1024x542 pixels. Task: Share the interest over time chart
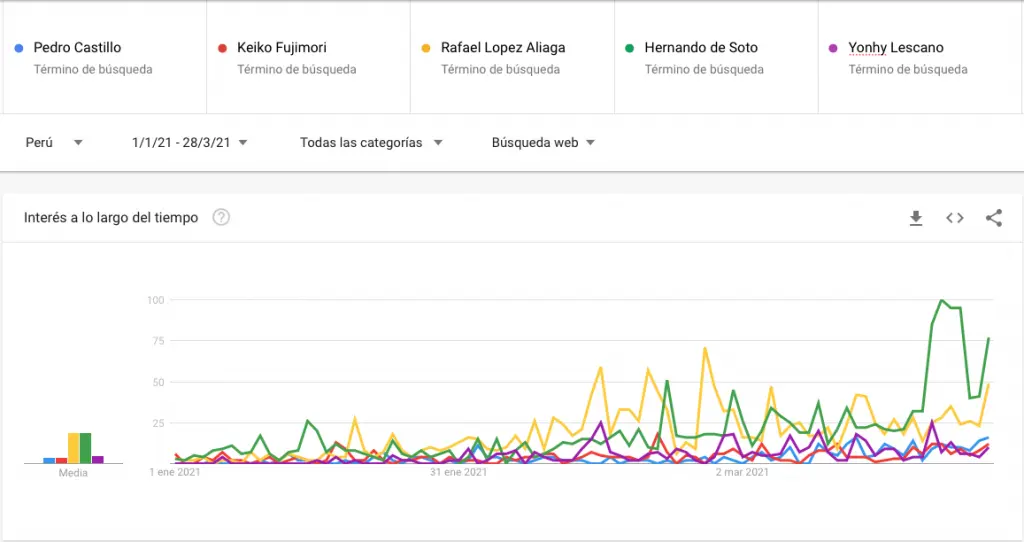click(x=993, y=218)
